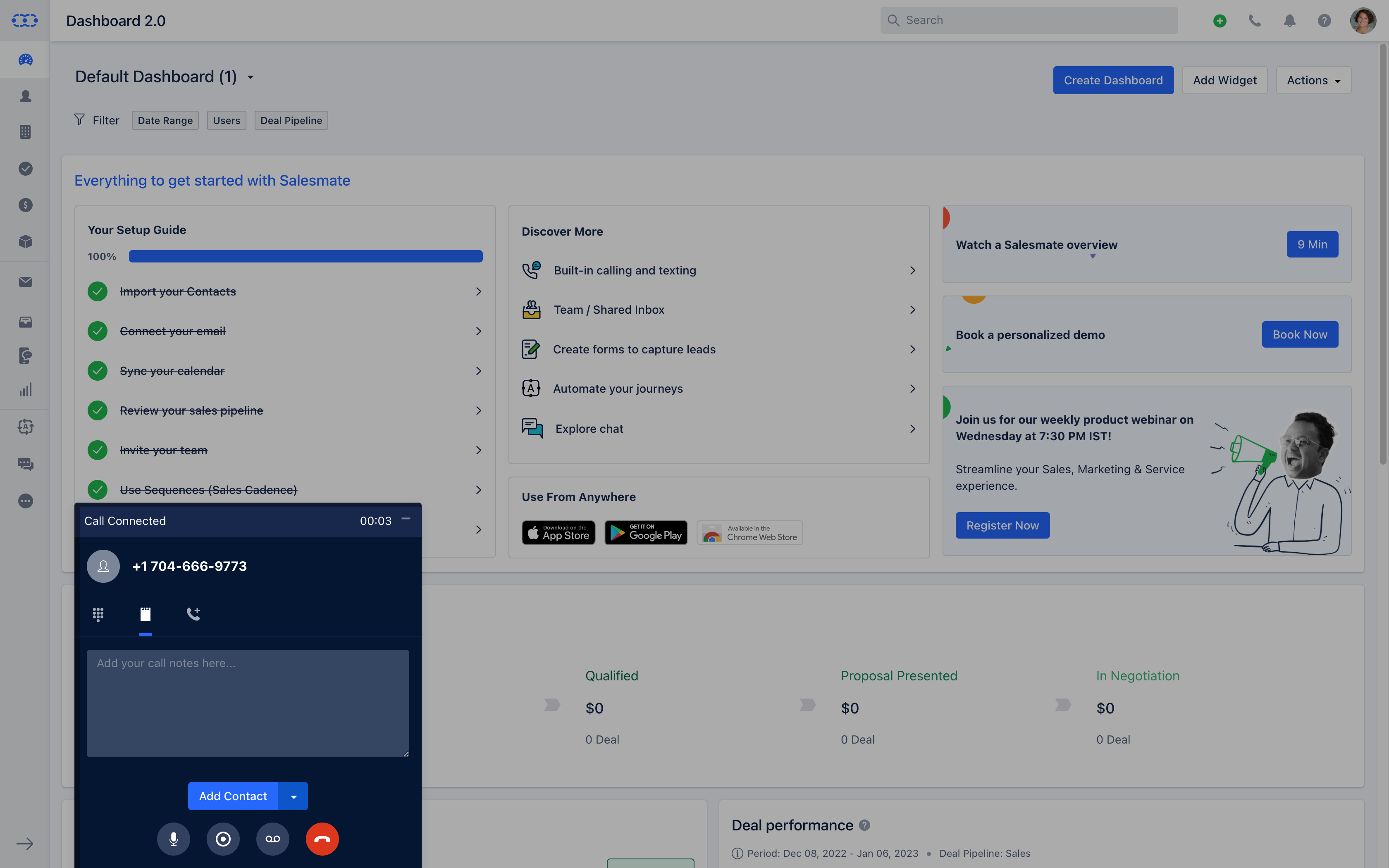Open the phone-with-chat icon in sidebar
Image resolution: width=1389 pixels, height=868 pixels.
click(25, 356)
